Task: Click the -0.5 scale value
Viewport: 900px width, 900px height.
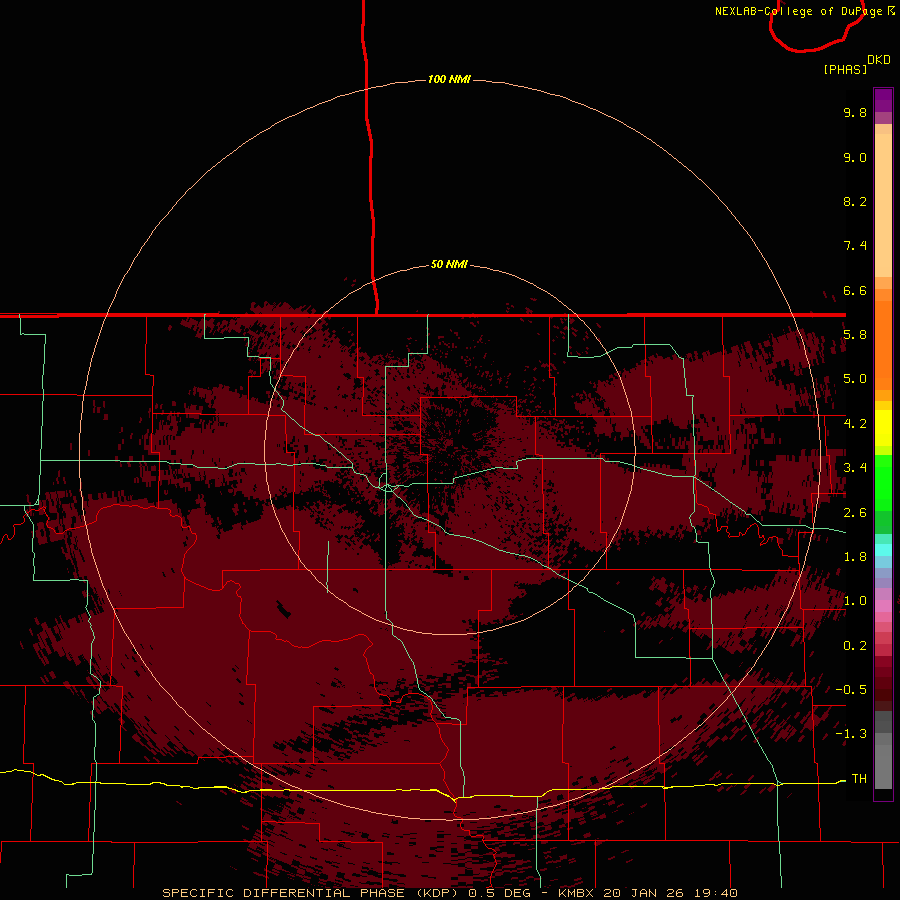Action: (x=851, y=690)
